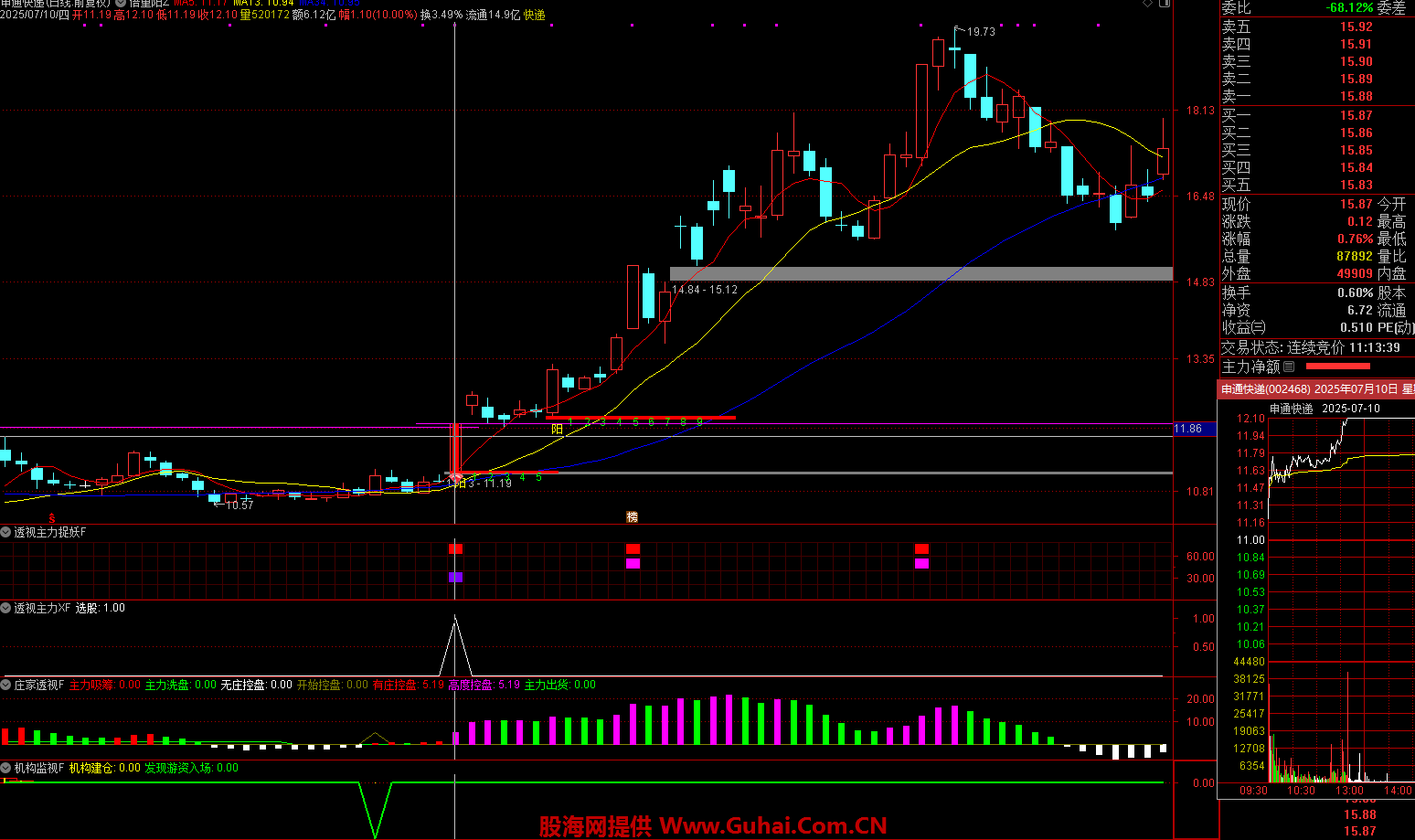Click the 倍量阳2 main chart indicator arrow
The image size is (1415, 840).
pos(121,4)
